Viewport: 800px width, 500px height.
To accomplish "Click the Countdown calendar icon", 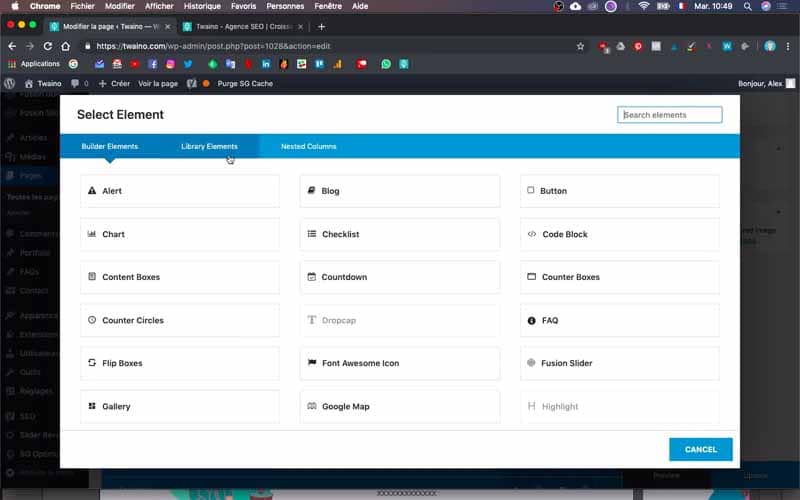I will [312, 277].
